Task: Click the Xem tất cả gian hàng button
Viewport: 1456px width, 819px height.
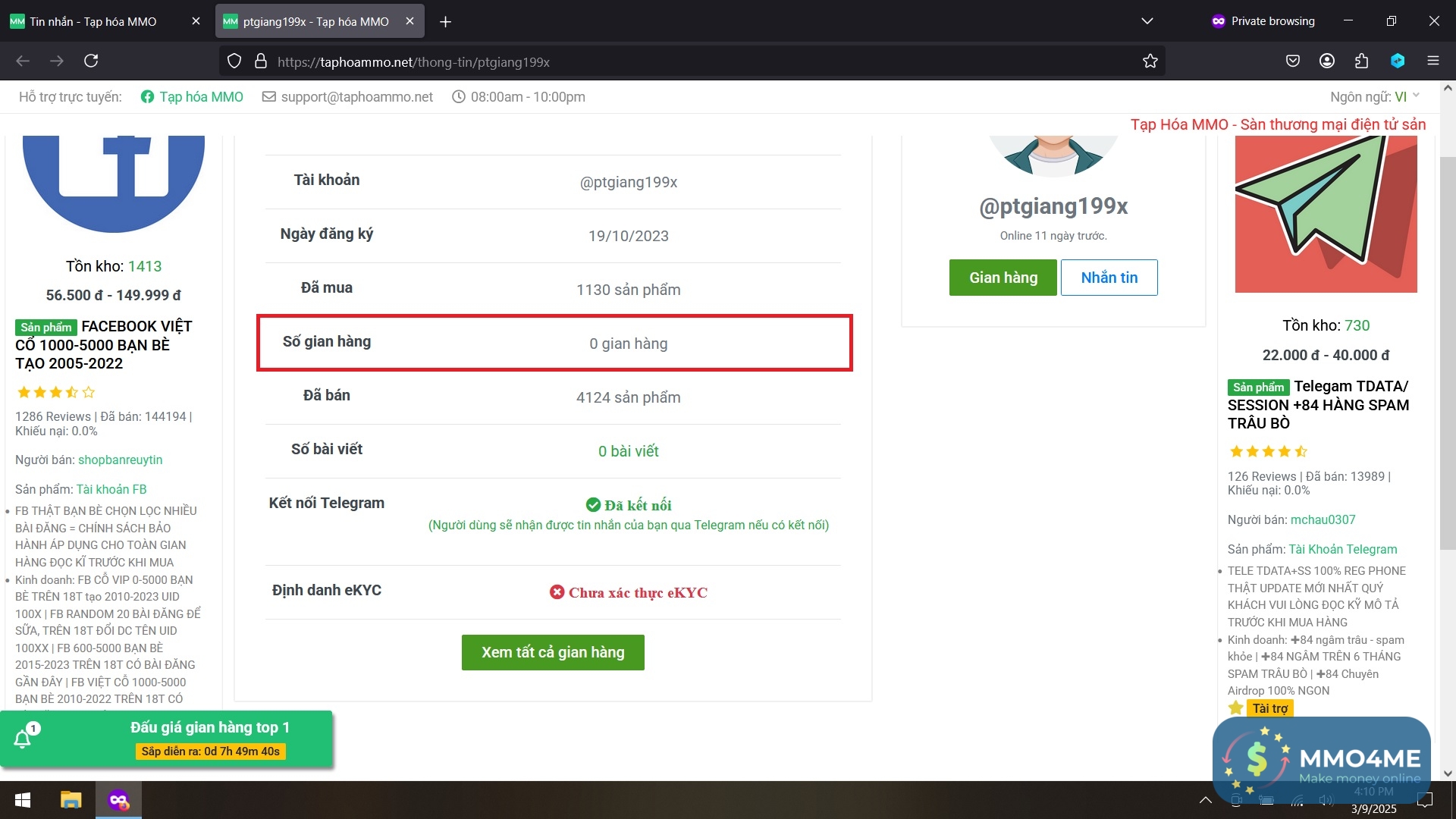Action: [x=553, y=651]
